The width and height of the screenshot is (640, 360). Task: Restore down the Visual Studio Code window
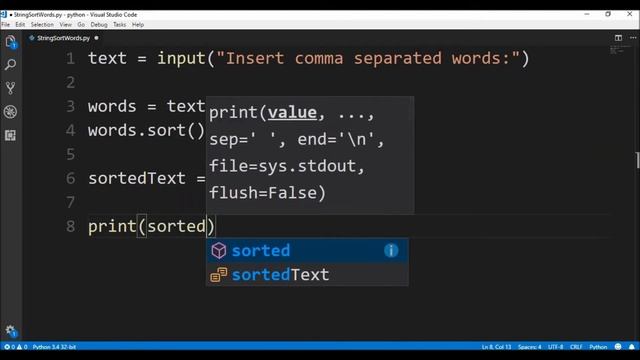click(608, 14)
